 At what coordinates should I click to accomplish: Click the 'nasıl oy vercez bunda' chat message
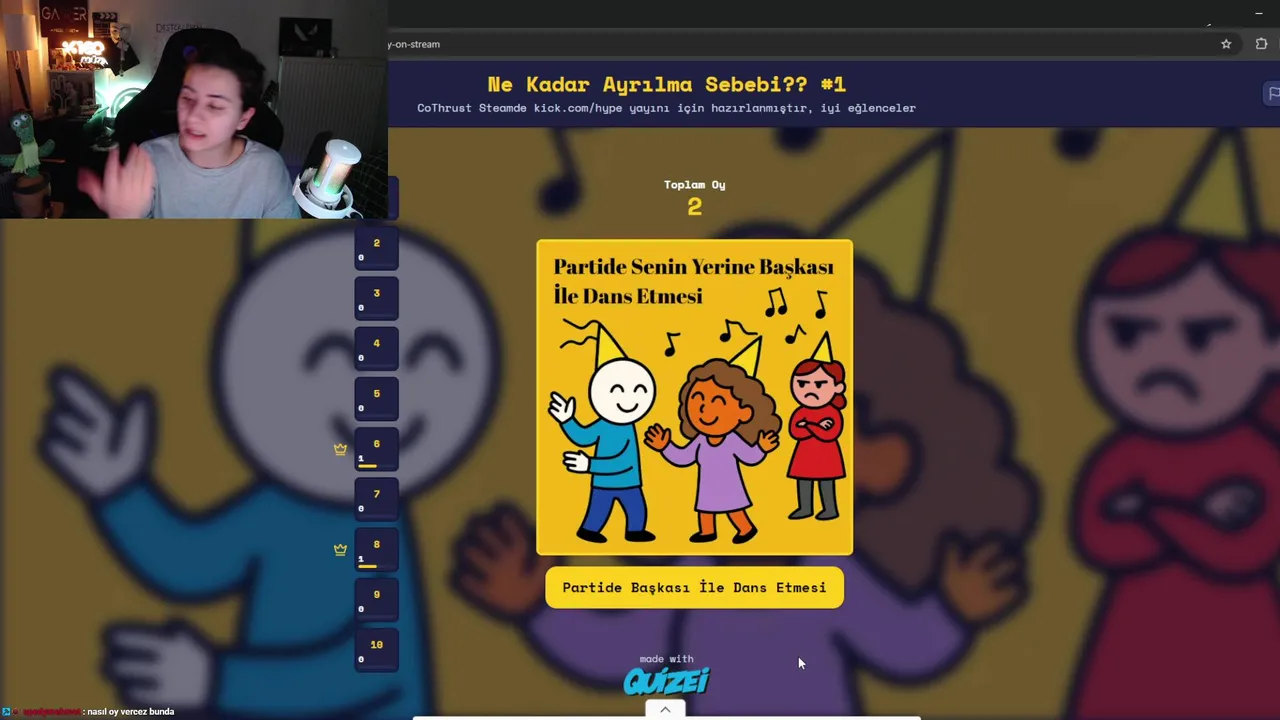click(131, 712)
